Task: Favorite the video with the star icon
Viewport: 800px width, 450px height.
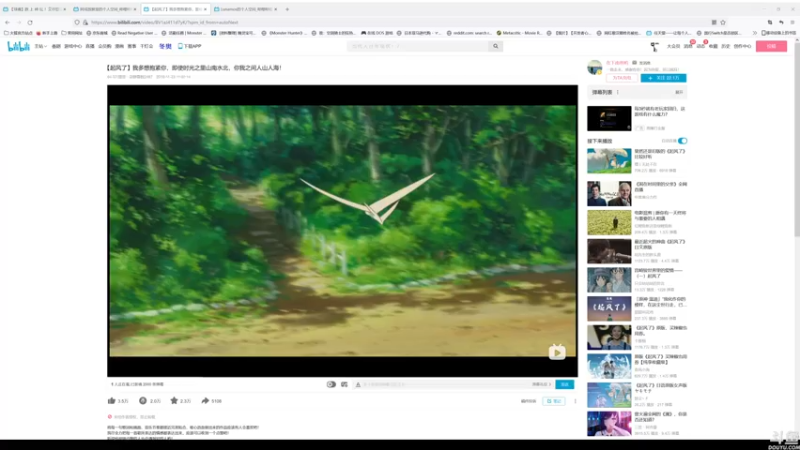Action: pyautogui.click(x=174, y=401)
